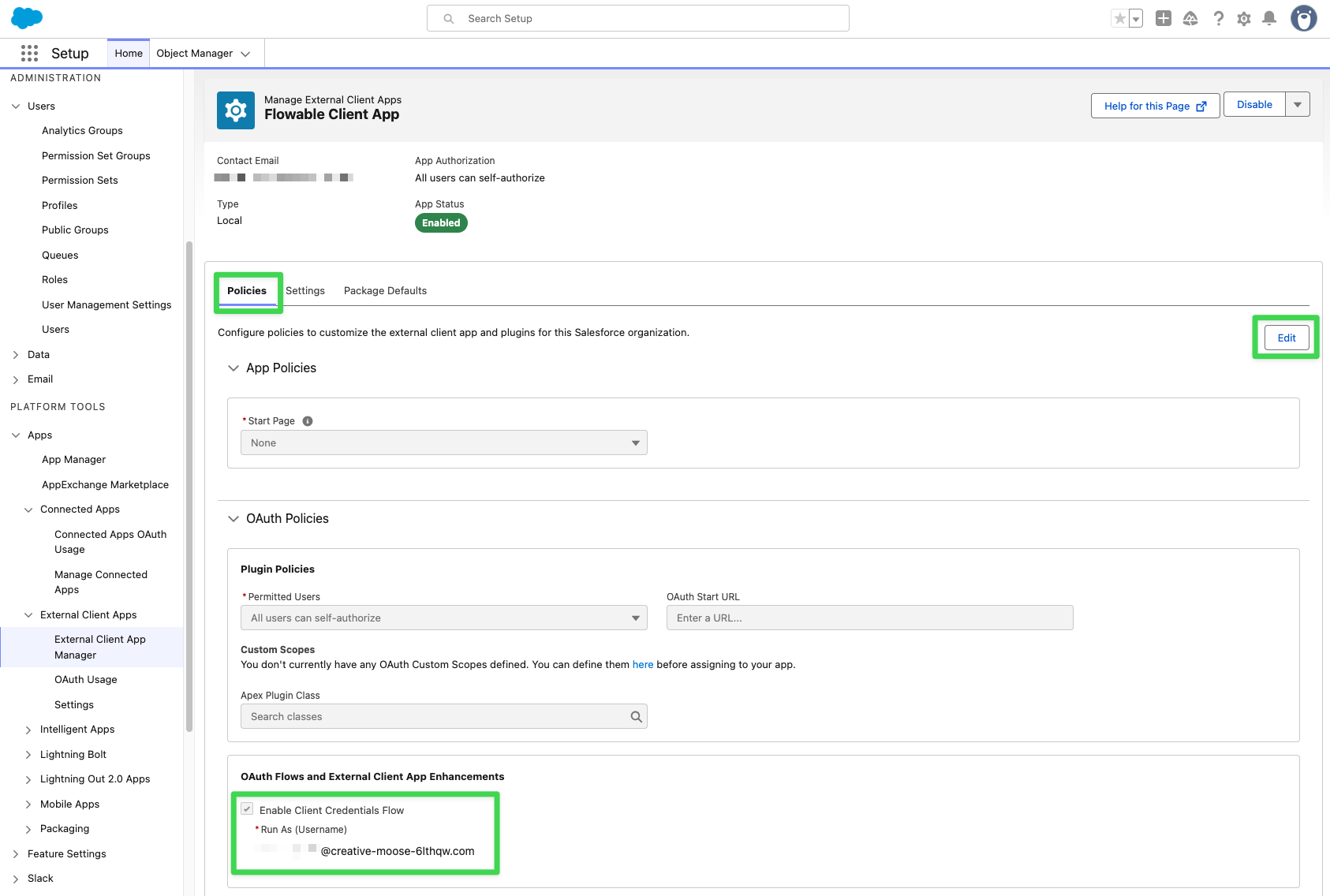The height and width of the screenshot is (896, 1330).
Task: Open the Setup gear icon
Action: (1243, 17)
